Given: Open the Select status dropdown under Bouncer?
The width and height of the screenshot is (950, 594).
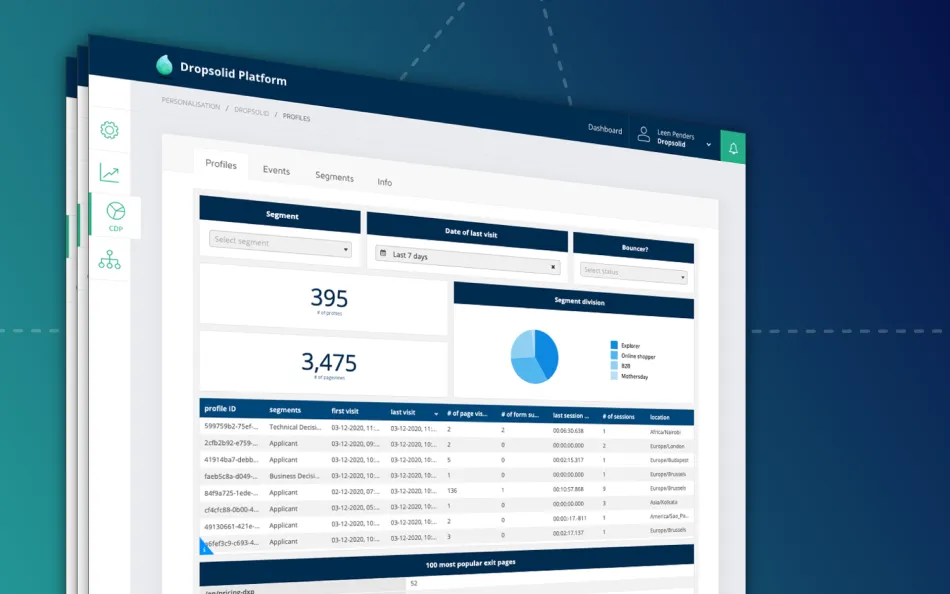Looking at the screenshot, I should [x=632, y=273].
